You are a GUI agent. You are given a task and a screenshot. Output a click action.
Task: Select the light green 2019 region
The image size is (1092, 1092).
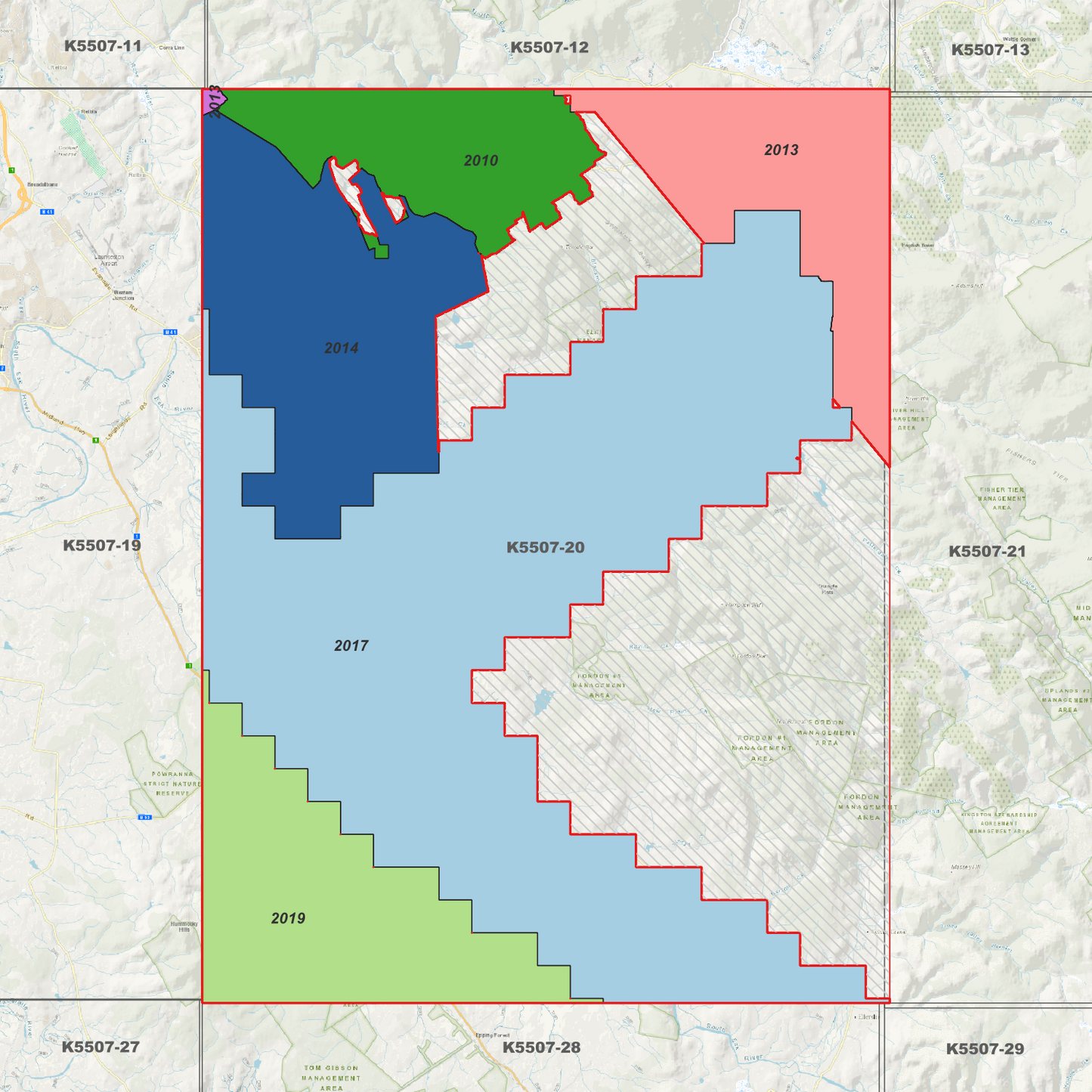click(x=288, y=918)
